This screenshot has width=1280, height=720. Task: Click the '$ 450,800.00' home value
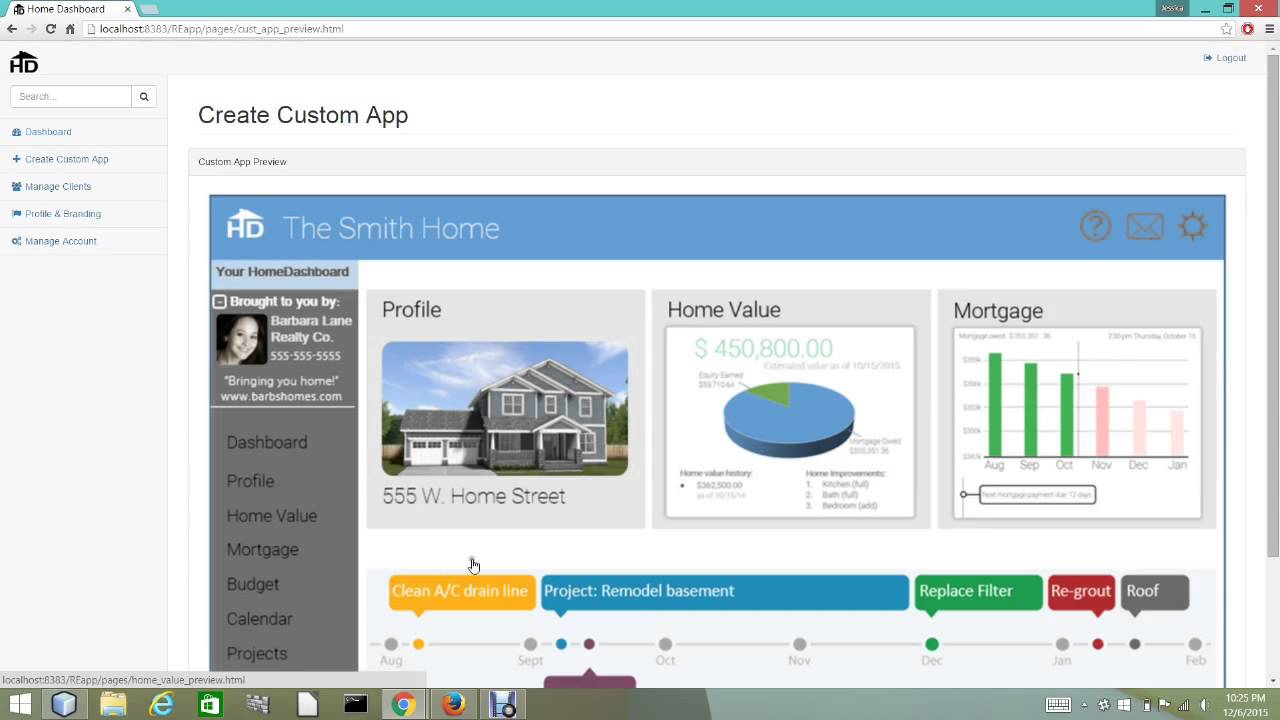(763, 348)
